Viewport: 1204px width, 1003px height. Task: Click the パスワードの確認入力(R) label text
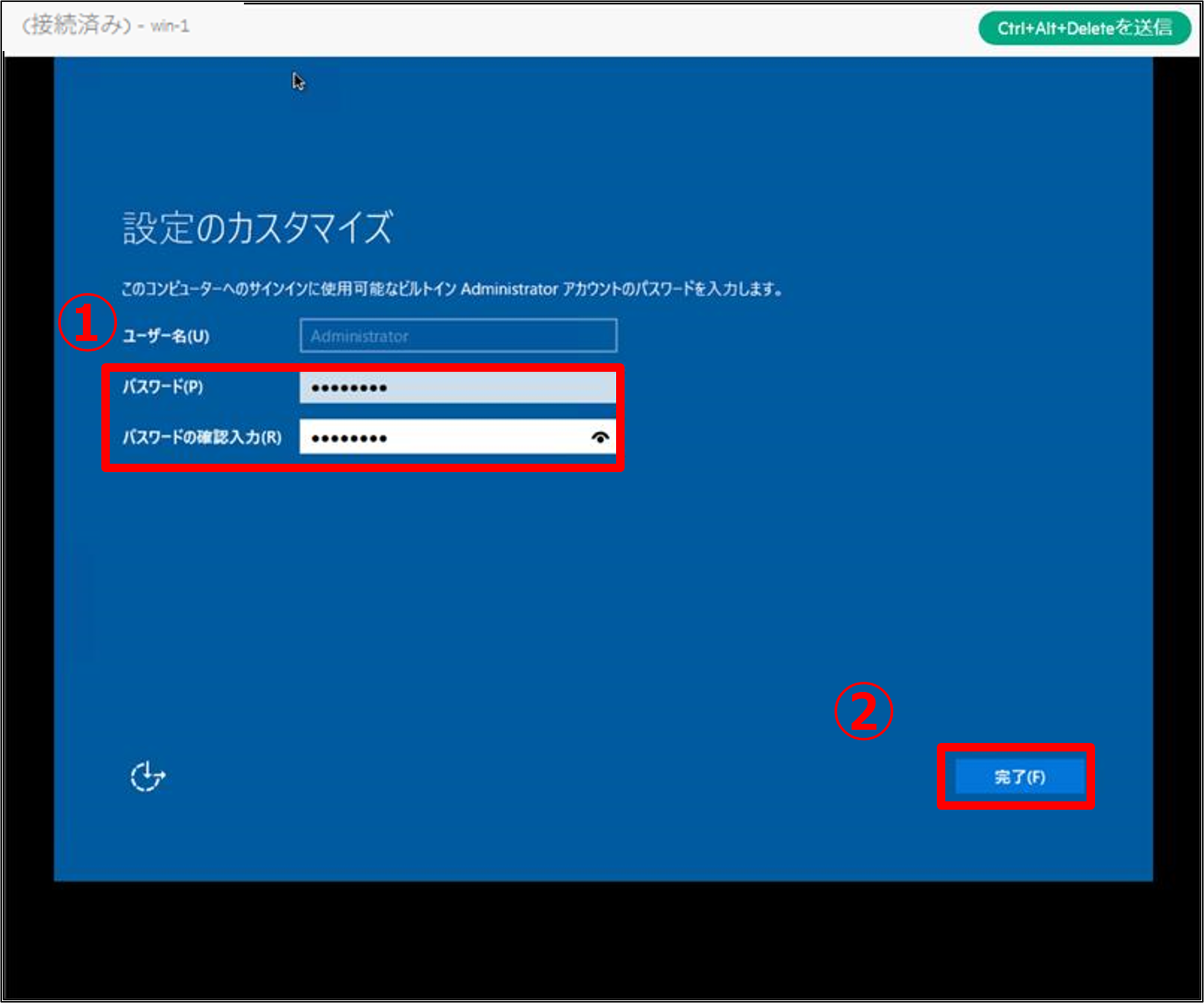[x=202, y=438]
